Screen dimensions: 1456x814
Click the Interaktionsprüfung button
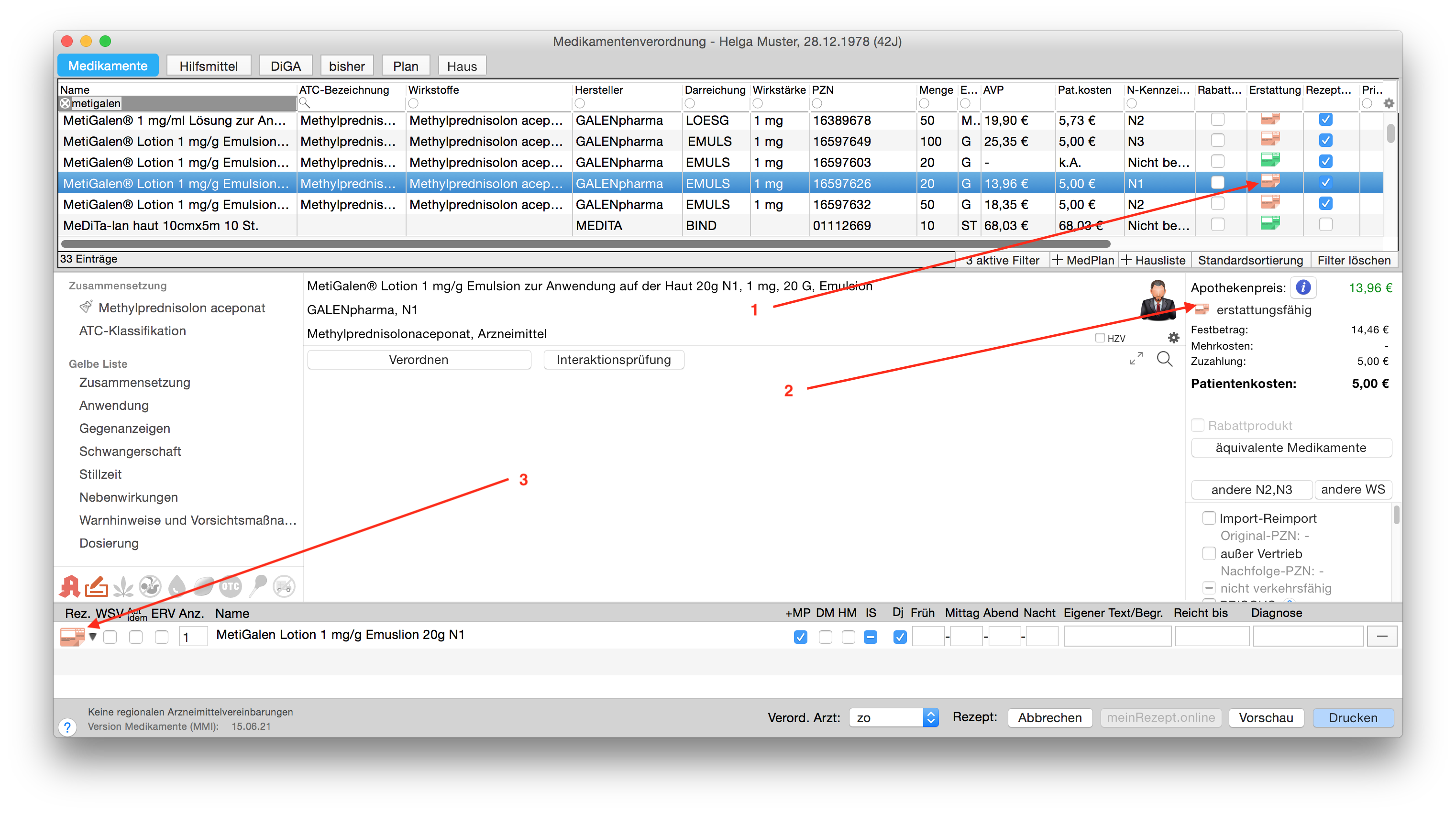pyautogui.click(x=613, y=360)
